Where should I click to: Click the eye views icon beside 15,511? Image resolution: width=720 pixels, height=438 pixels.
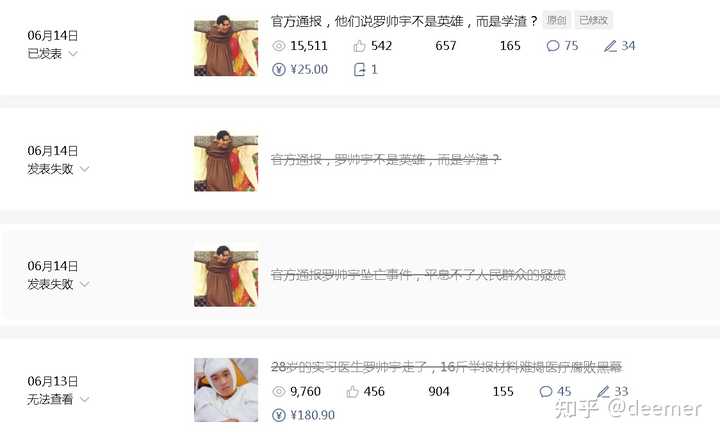coord(279,46)
